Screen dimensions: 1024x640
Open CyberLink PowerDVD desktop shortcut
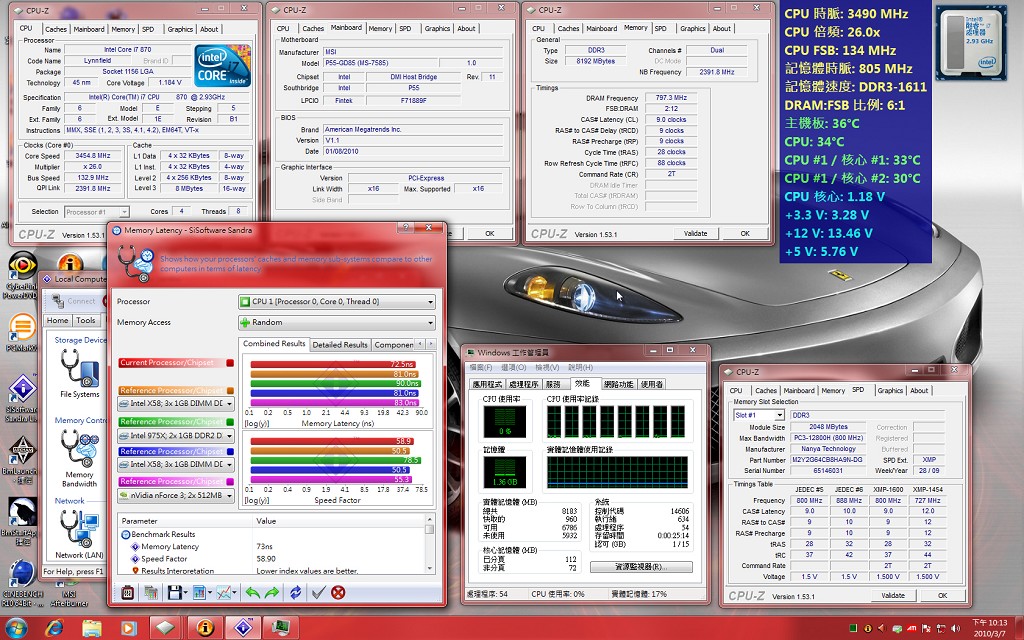pyautogui.click(x=22, y=274)
